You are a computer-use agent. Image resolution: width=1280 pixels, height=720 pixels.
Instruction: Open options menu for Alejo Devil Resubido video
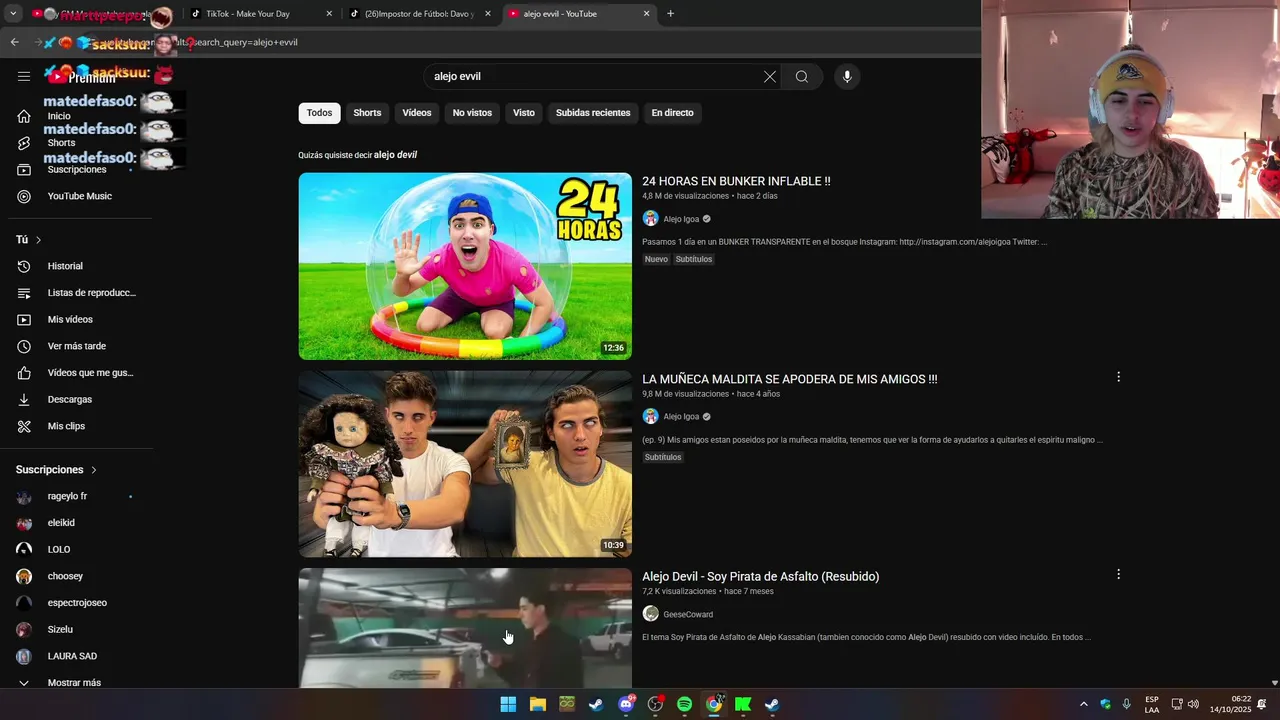click(x=1118, y=574)
